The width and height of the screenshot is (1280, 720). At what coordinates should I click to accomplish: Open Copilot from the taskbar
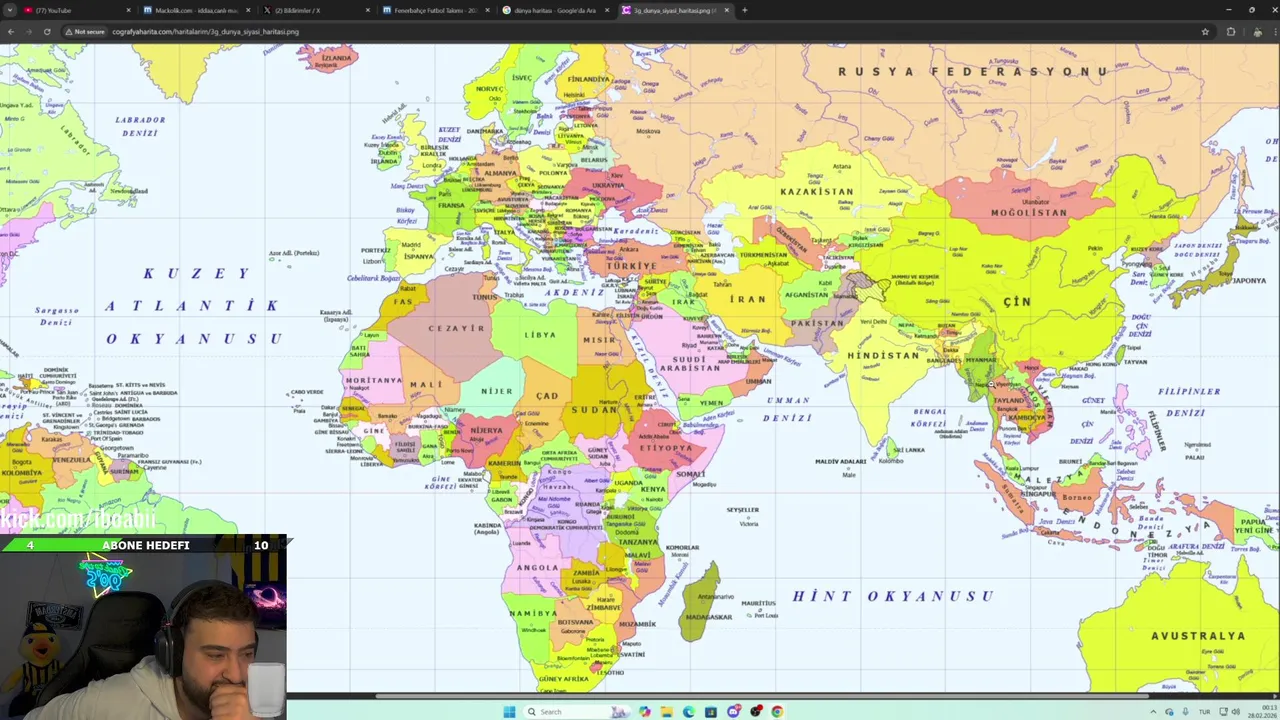click(645, 712)
